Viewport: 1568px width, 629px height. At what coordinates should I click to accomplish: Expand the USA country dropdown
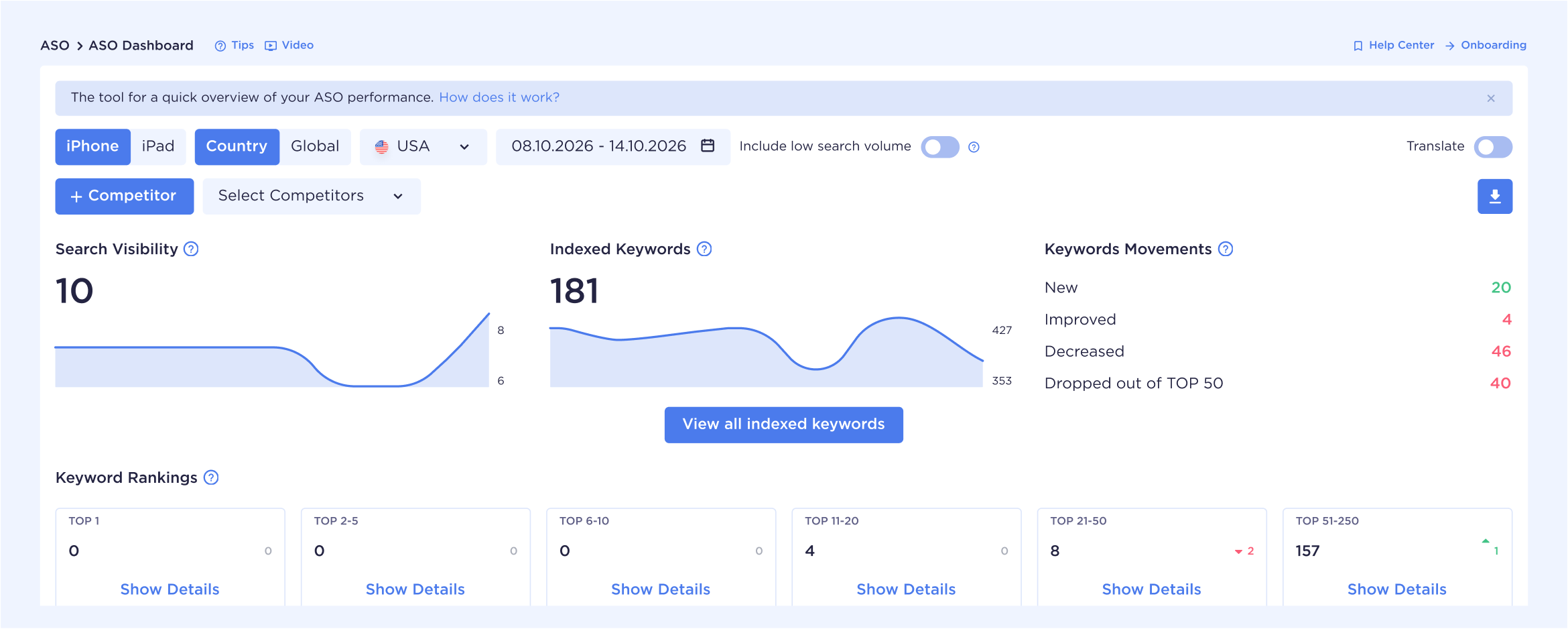[x=423, y=147]
